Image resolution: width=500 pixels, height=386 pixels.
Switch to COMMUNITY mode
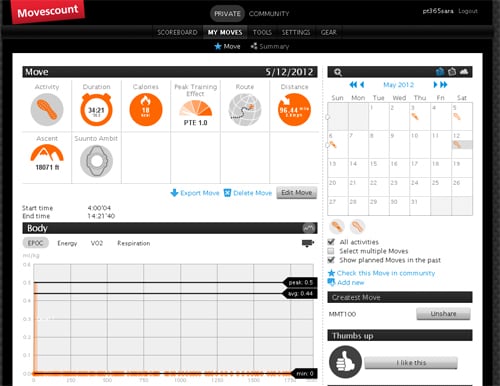point(269,14)
